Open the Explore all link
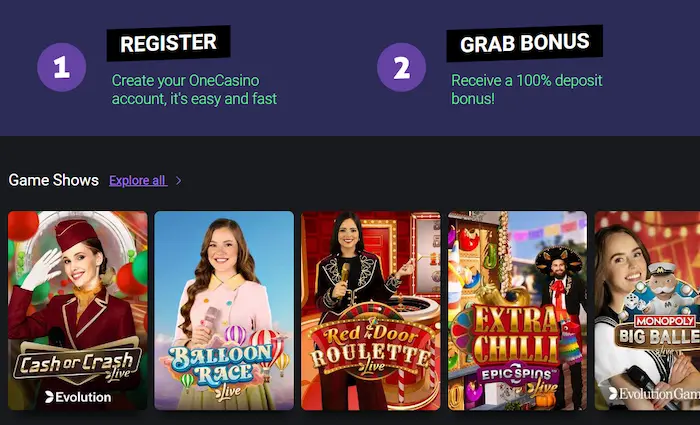The width and height of the screenshot is (700, 425). tap(138, 180)
